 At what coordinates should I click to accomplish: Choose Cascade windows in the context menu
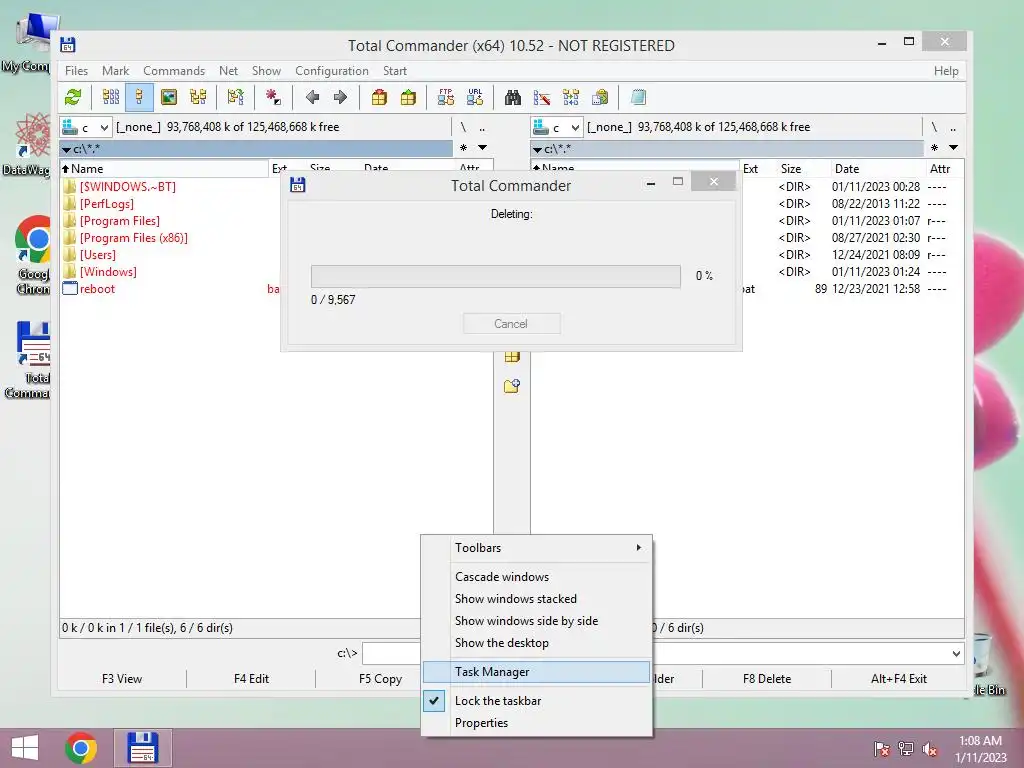[x=536, y=577]
